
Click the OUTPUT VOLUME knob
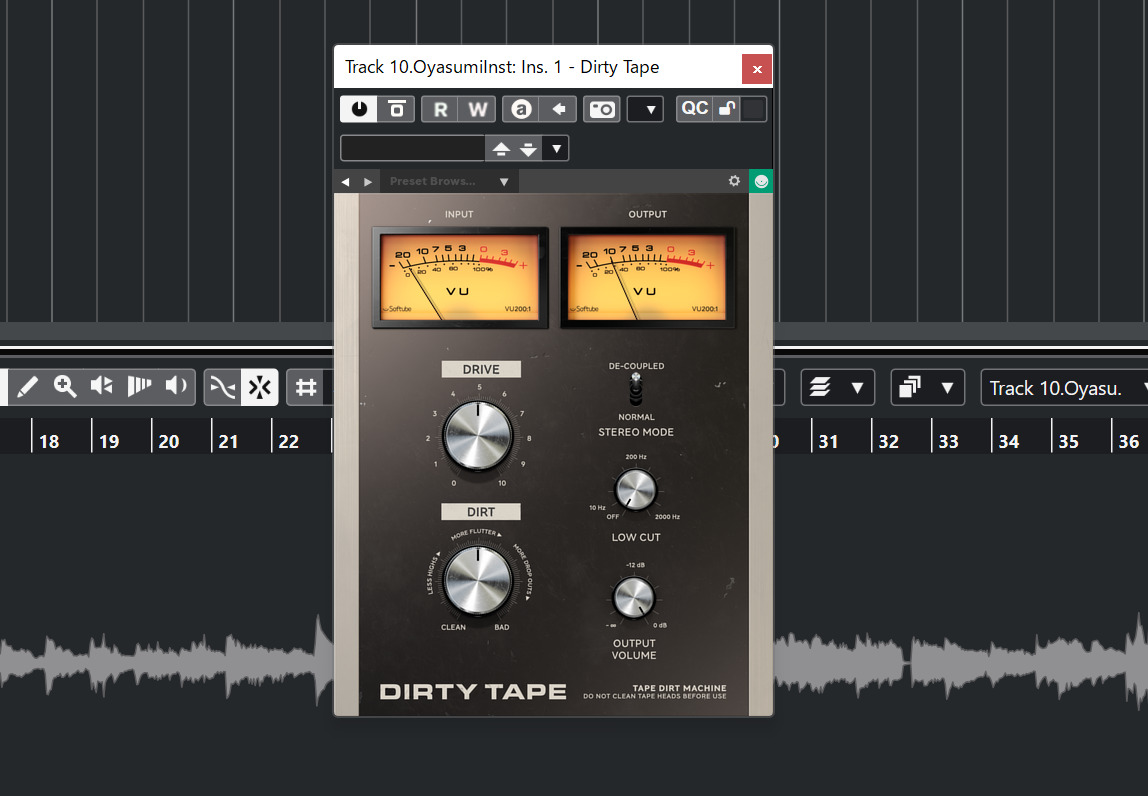point(634,597)
